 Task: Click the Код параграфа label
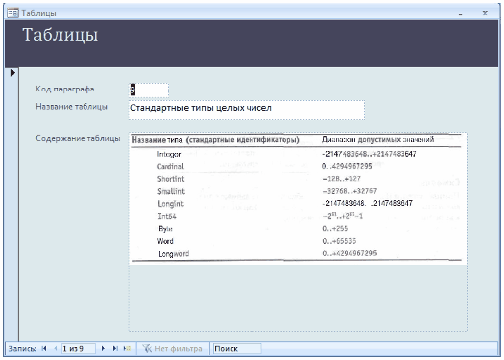65,89
